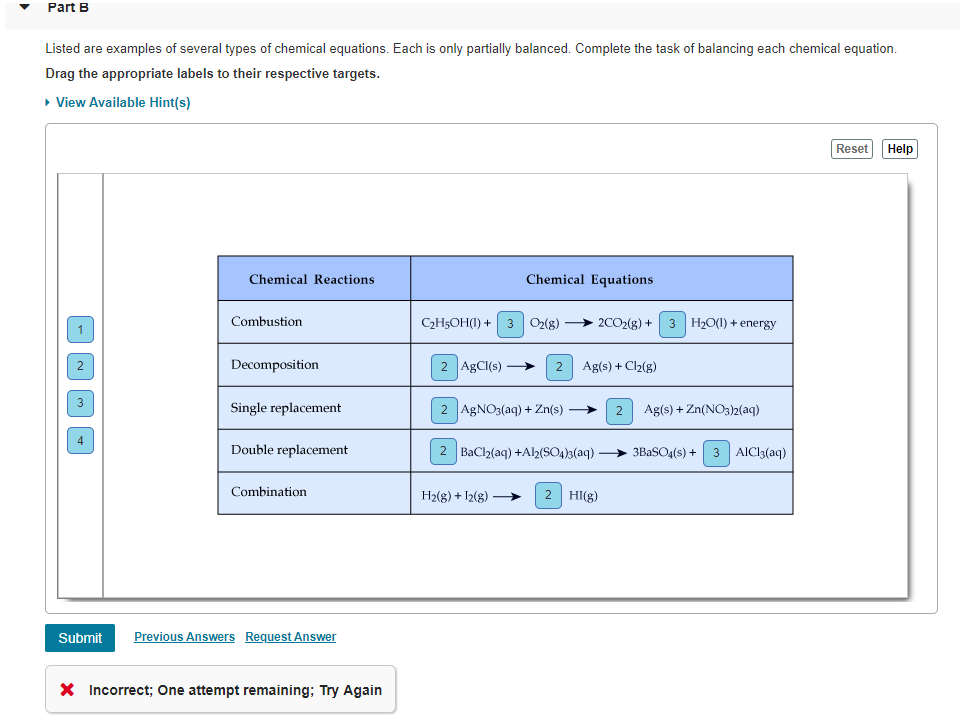
Task: Click the red X incorrect indicator
Action: 68,689
